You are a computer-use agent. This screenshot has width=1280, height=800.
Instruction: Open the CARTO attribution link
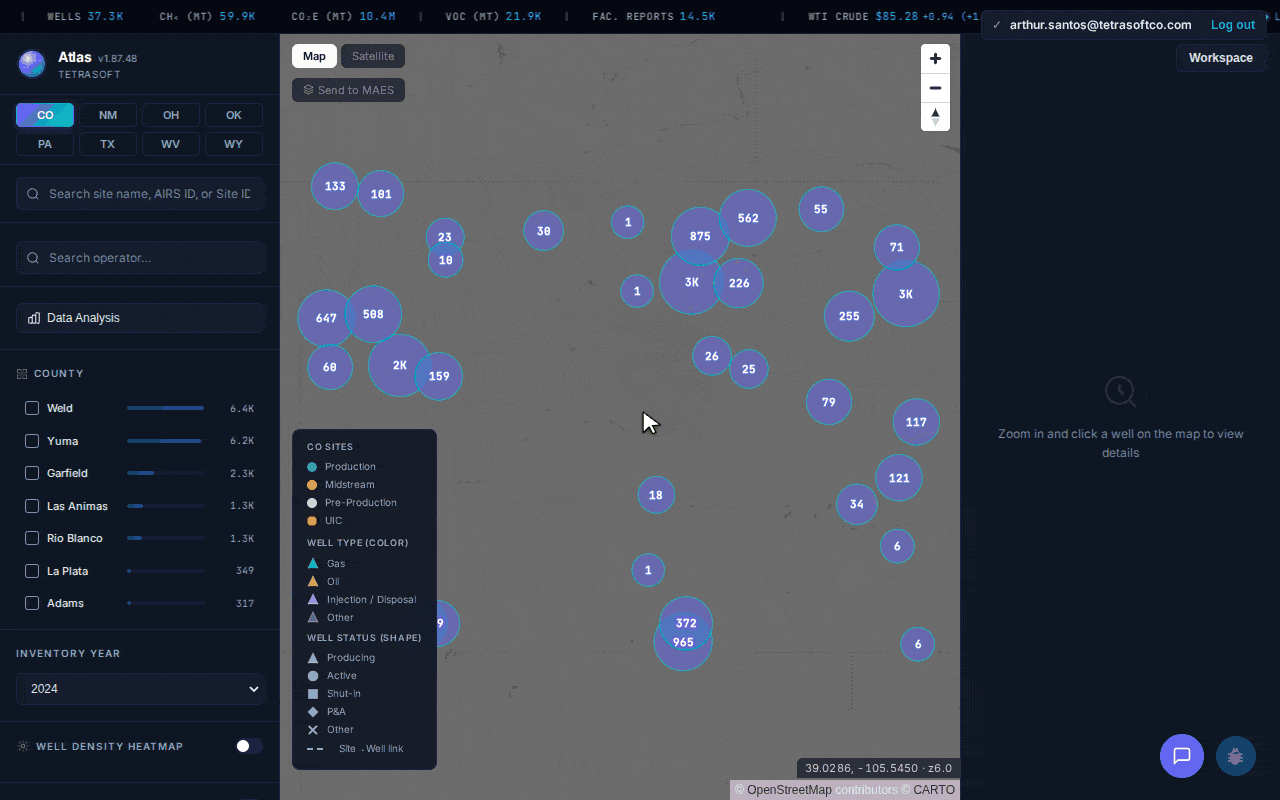934,790
